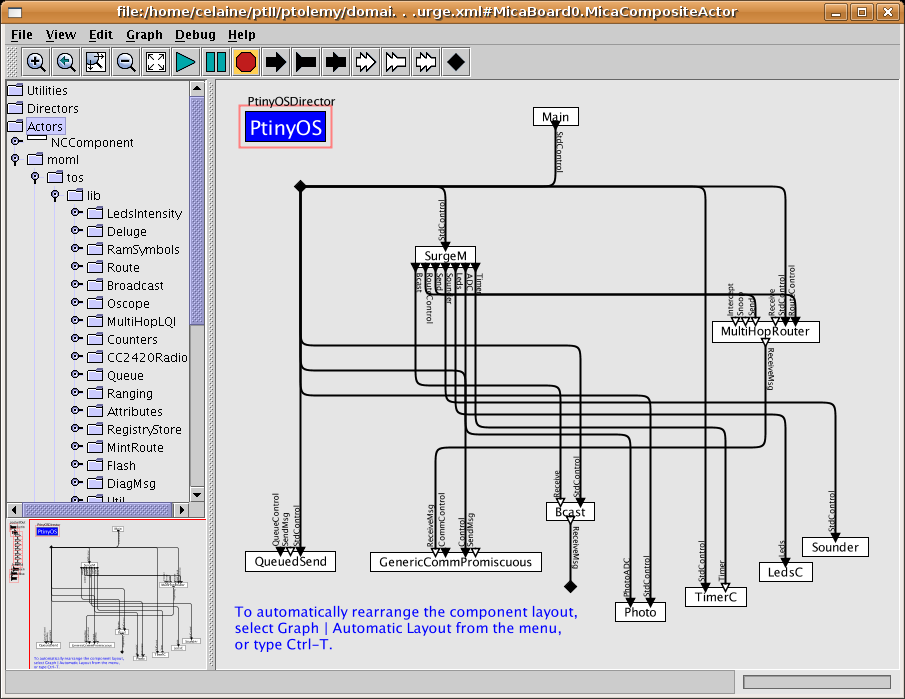The image size is (905, 699).
Task: Collapse the moml tree node
Action: click(x=16, y=159)
